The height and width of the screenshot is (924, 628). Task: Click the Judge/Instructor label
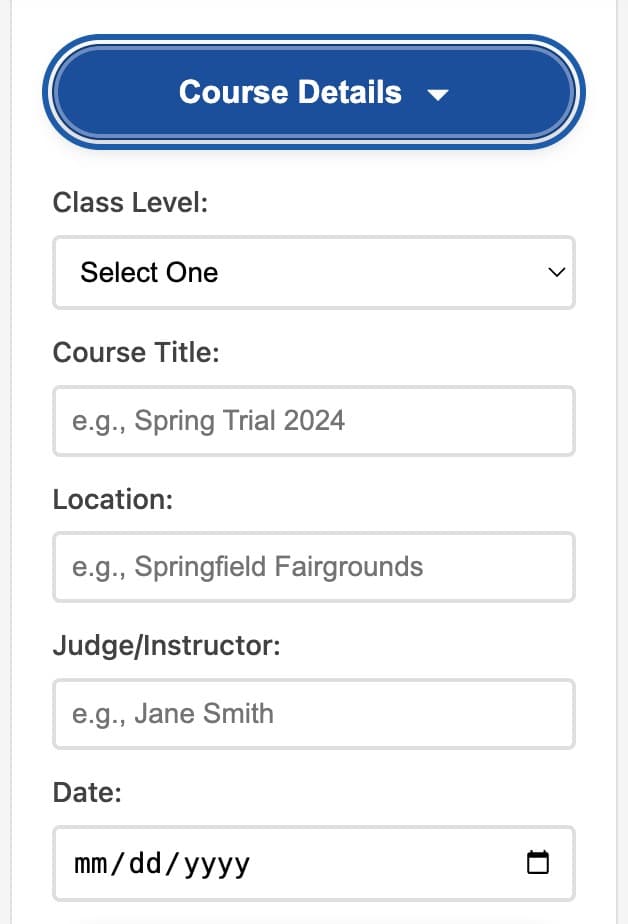(168, 645)
